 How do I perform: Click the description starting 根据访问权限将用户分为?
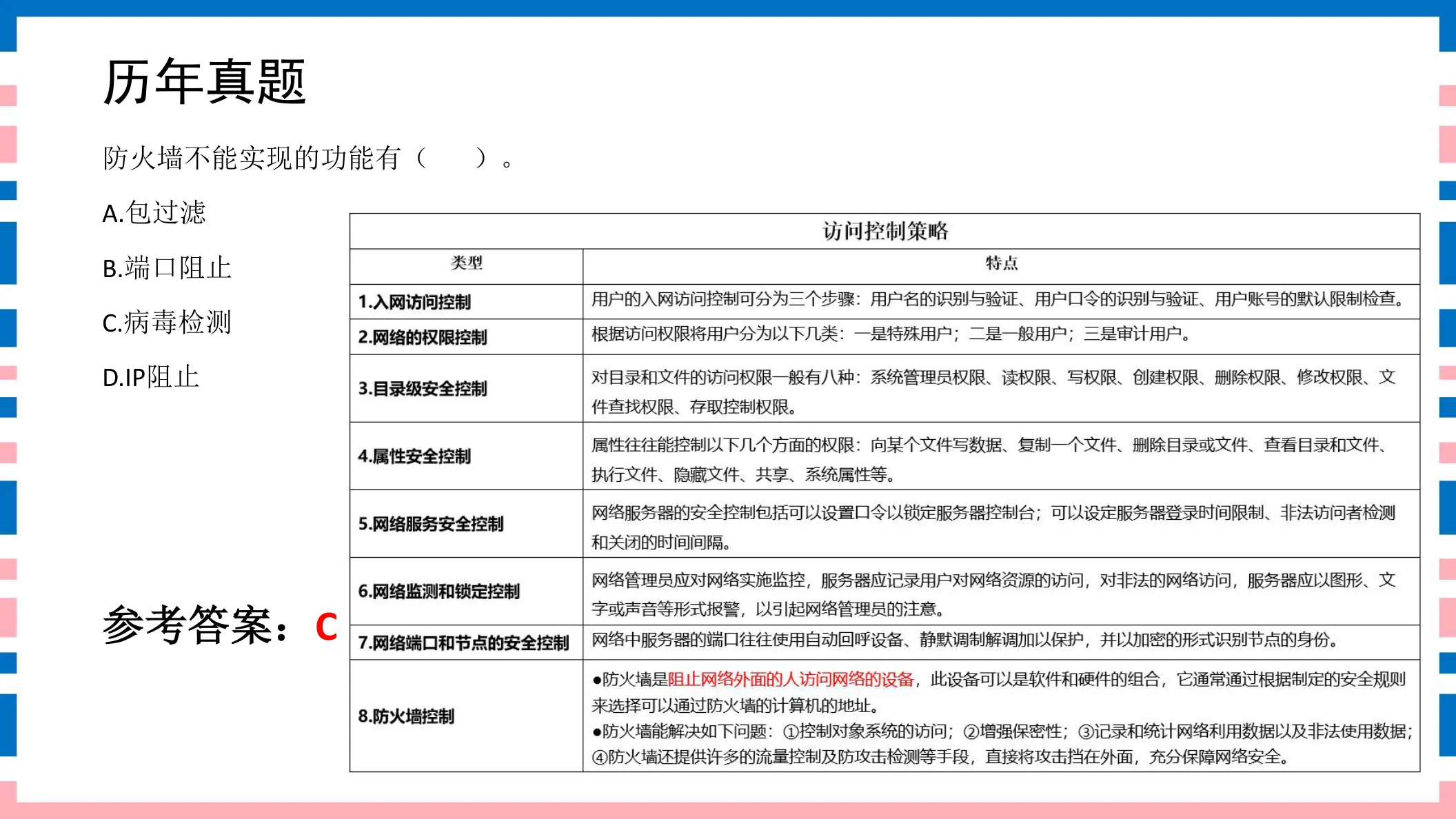(x=891, y=334)
